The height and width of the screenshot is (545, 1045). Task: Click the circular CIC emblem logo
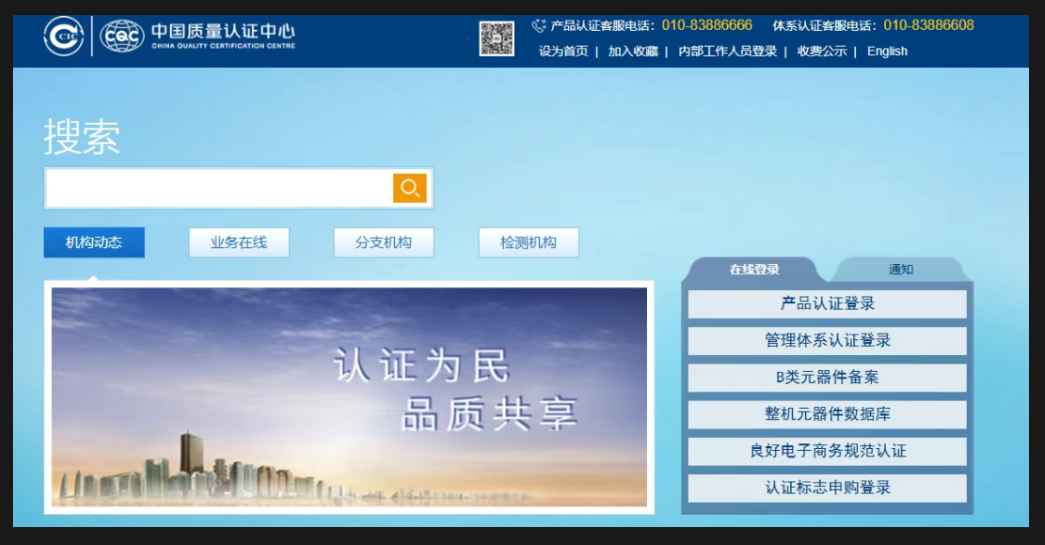(x=64, y=36)
